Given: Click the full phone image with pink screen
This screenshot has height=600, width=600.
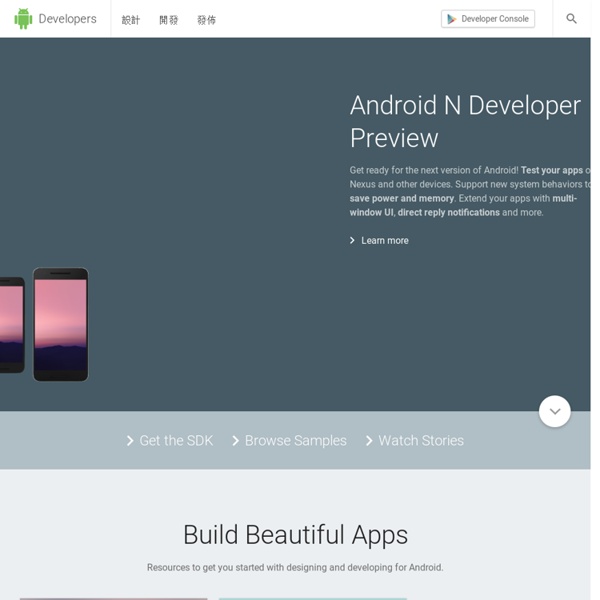Looking at the screenshot, I should (x=61, y=324).
